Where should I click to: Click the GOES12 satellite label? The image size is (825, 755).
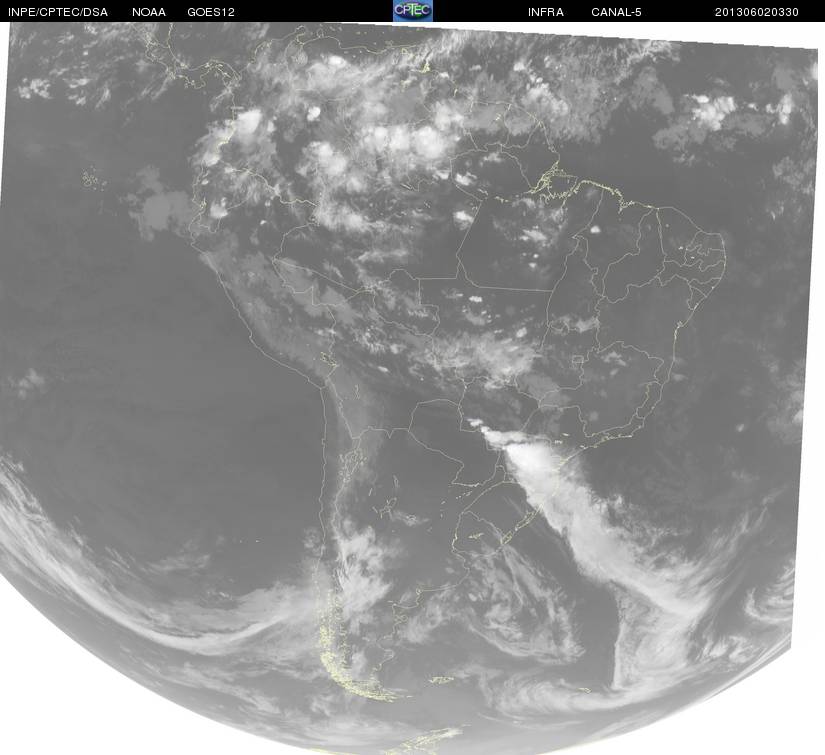click(x=211, y=12)
